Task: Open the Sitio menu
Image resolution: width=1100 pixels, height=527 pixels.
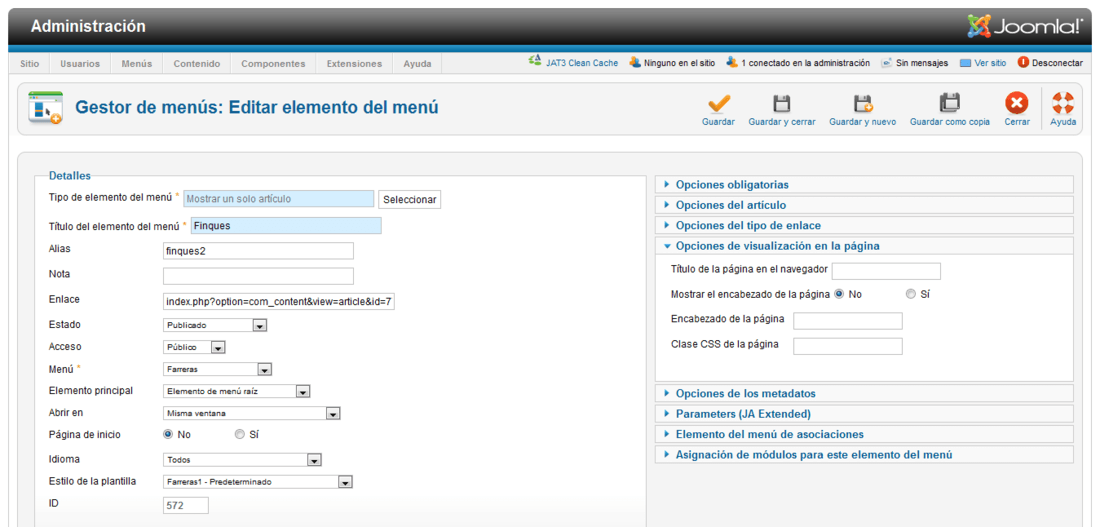Action: pyautogui.click(x=29, y=63)
